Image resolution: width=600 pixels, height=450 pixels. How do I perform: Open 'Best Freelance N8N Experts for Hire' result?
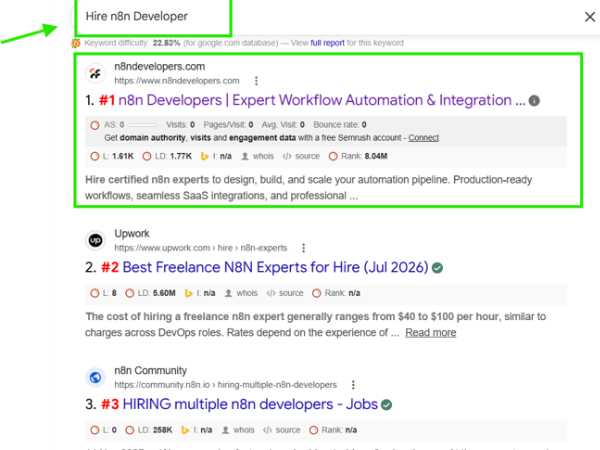(x=275, y=267)
